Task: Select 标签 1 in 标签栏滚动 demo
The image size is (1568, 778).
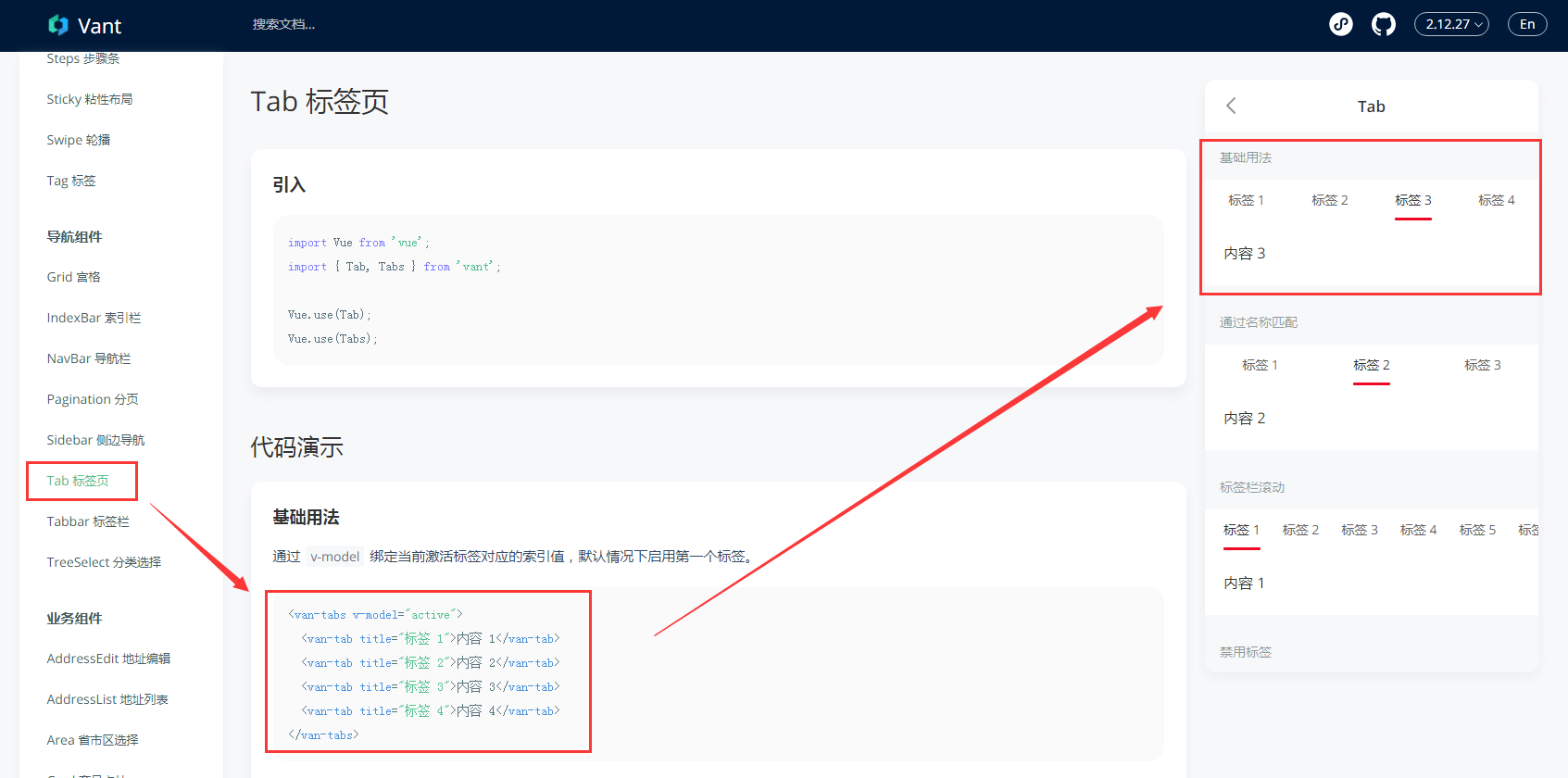Action: (x=1242, y=530)
